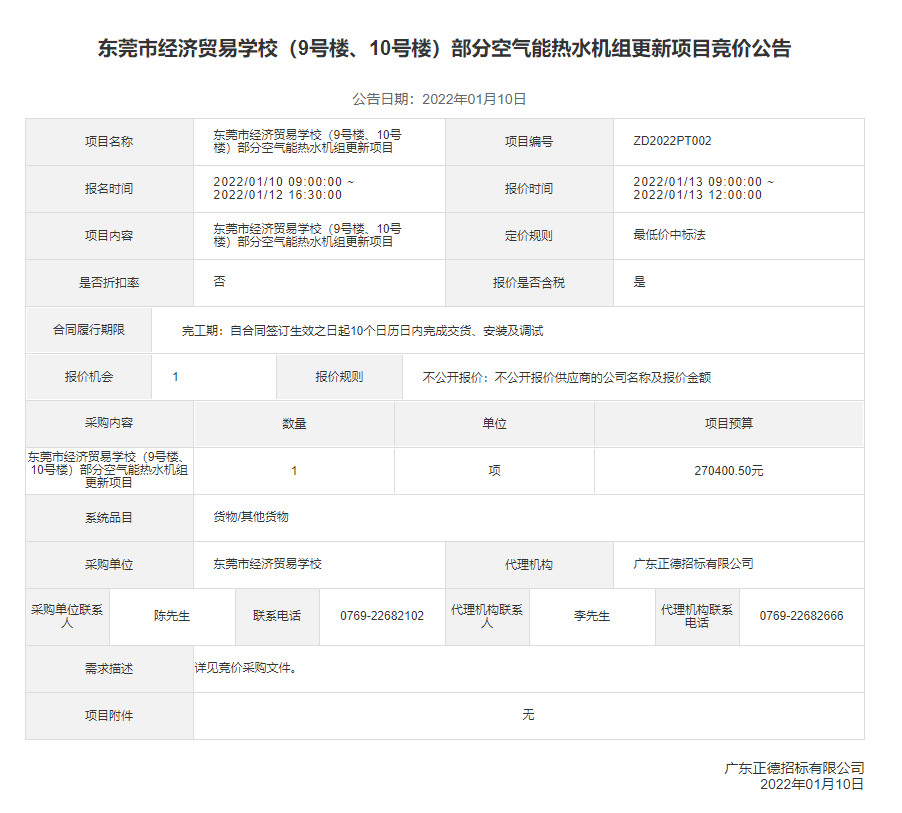
Task: Click the 定价规则 label cell
Action: pos(529,236)
